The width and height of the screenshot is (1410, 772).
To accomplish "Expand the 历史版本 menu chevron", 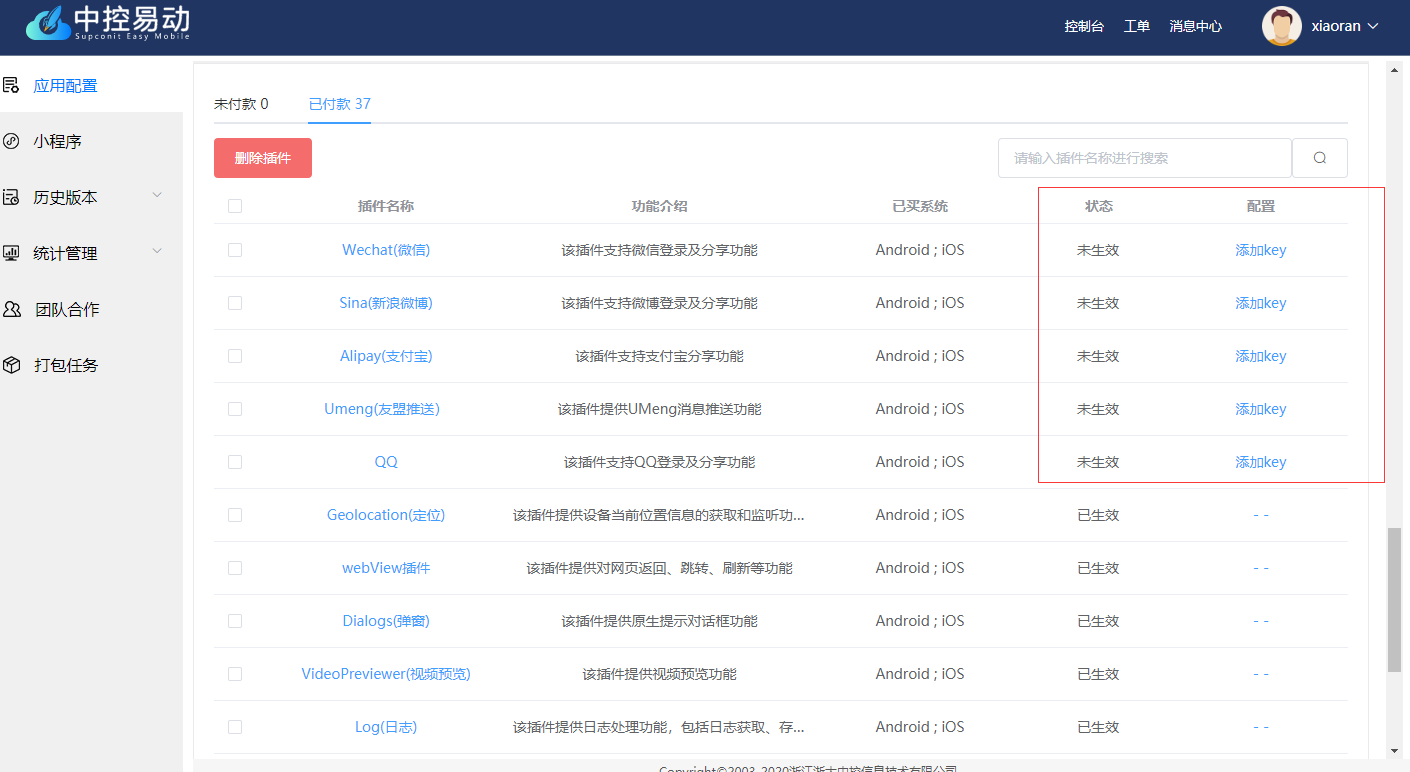I will click(x=157, y=195).
